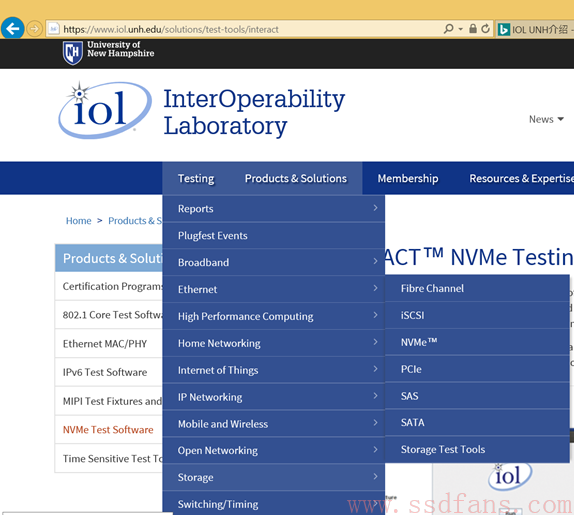Click the refresh page icon

[x=485, y=29]
